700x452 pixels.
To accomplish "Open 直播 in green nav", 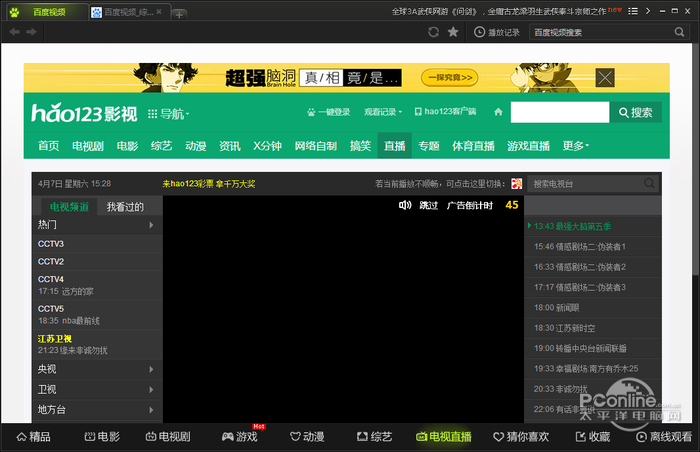I will tap(395, 146).
